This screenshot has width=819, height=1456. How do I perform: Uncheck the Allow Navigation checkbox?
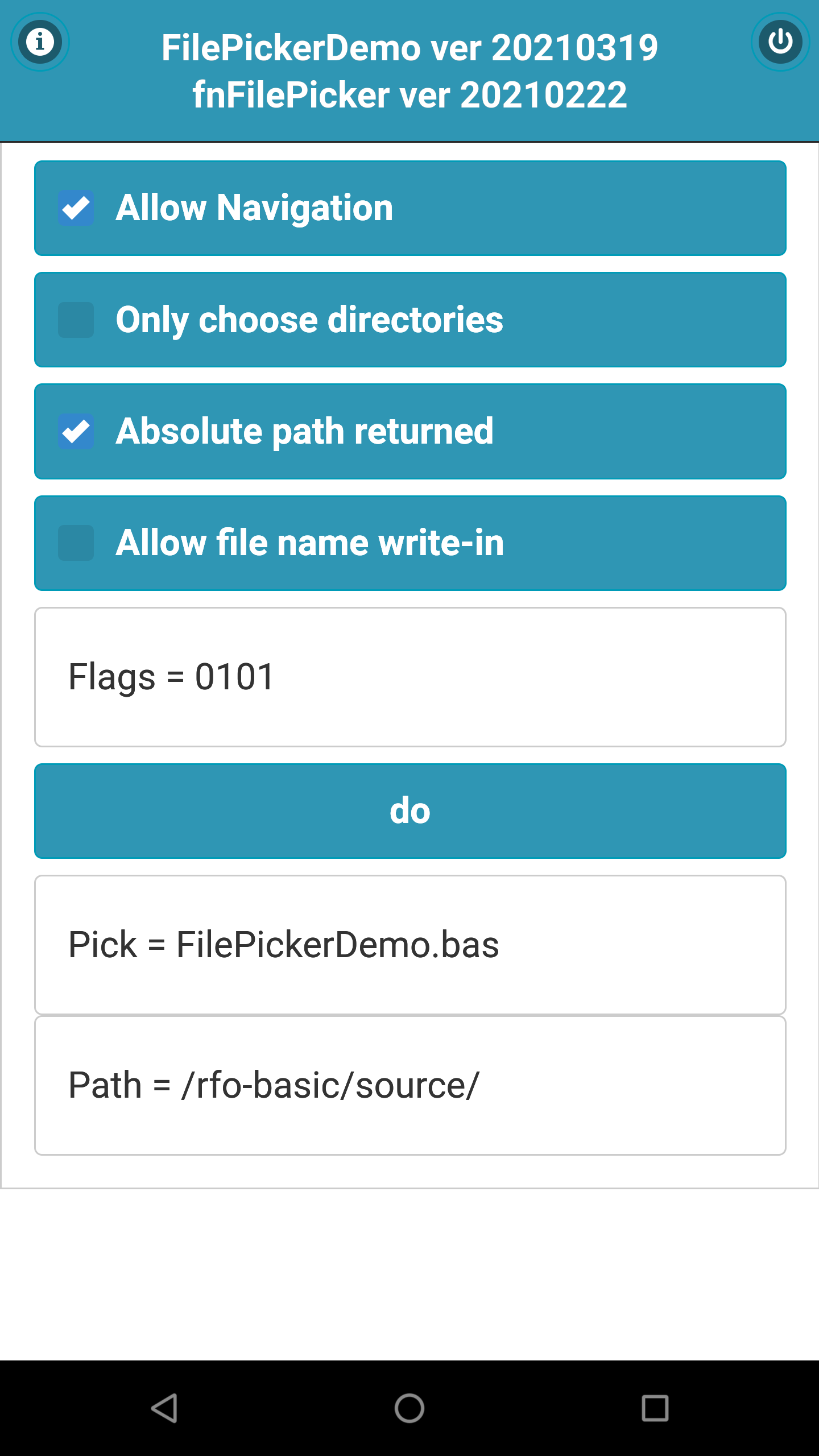tap(76, 208)
